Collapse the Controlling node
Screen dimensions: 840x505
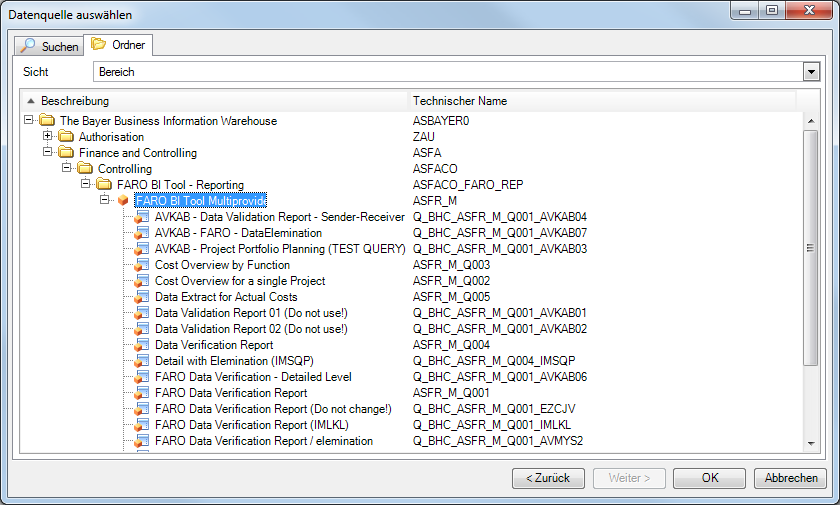pyautogui.click(x=66, y=168)
